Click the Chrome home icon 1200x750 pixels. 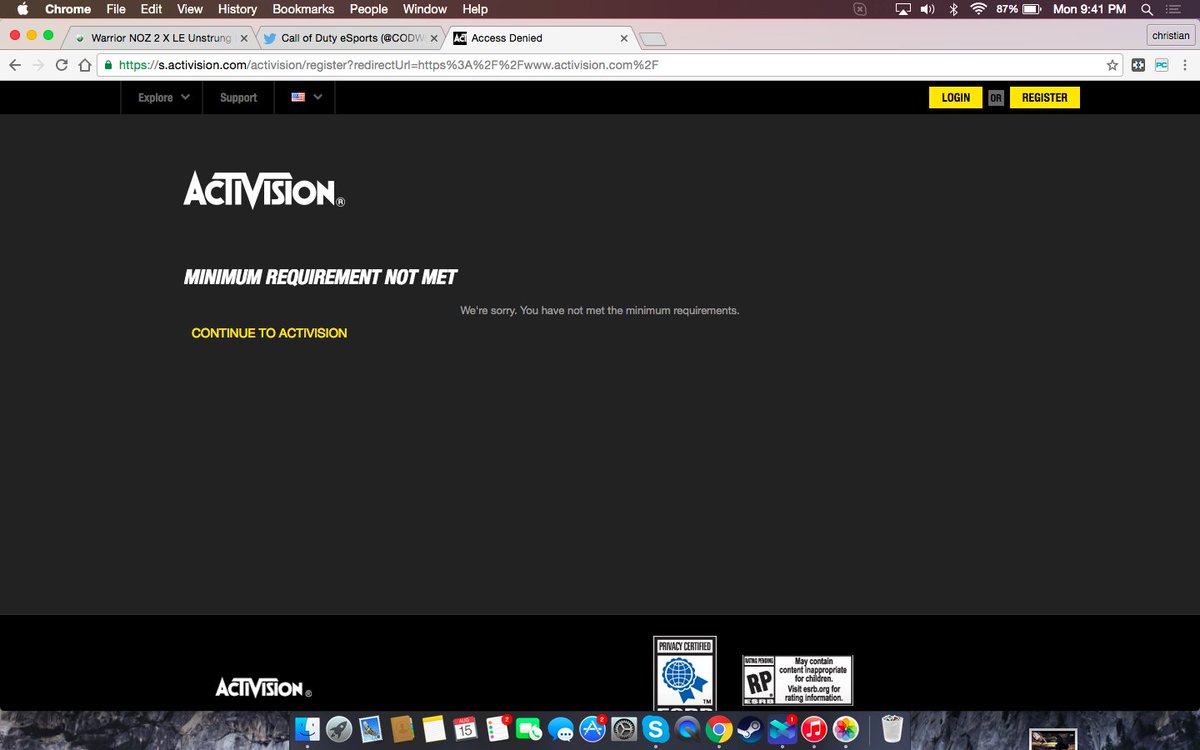85,65
